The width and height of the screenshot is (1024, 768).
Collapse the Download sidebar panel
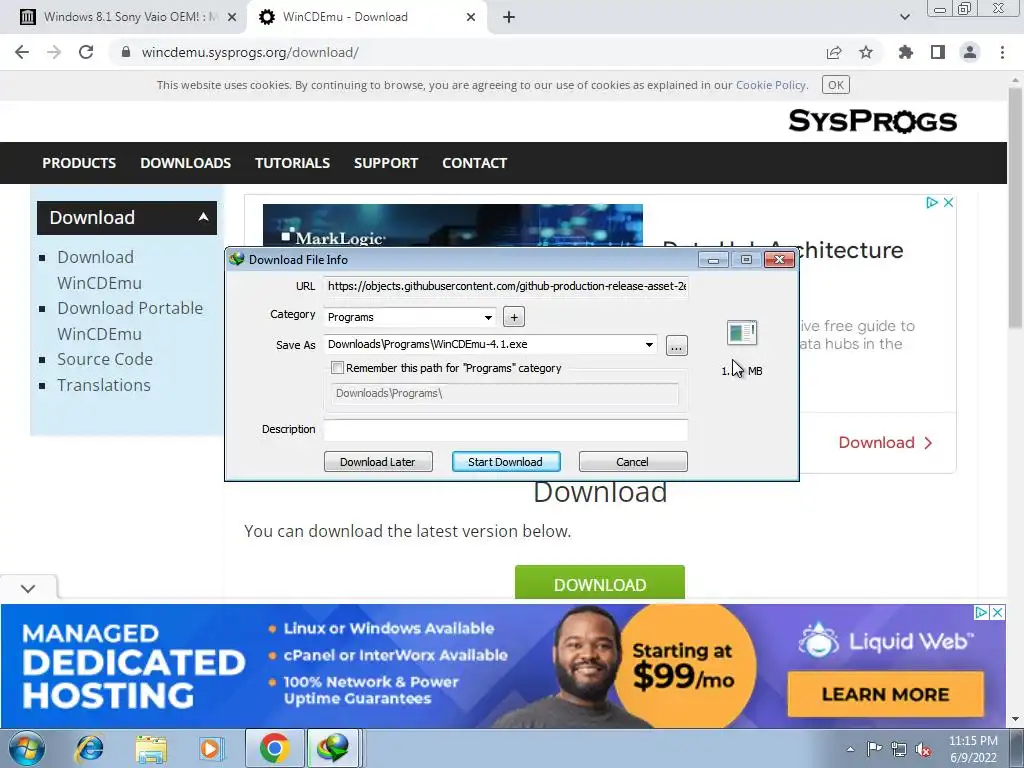click(203, 217)
